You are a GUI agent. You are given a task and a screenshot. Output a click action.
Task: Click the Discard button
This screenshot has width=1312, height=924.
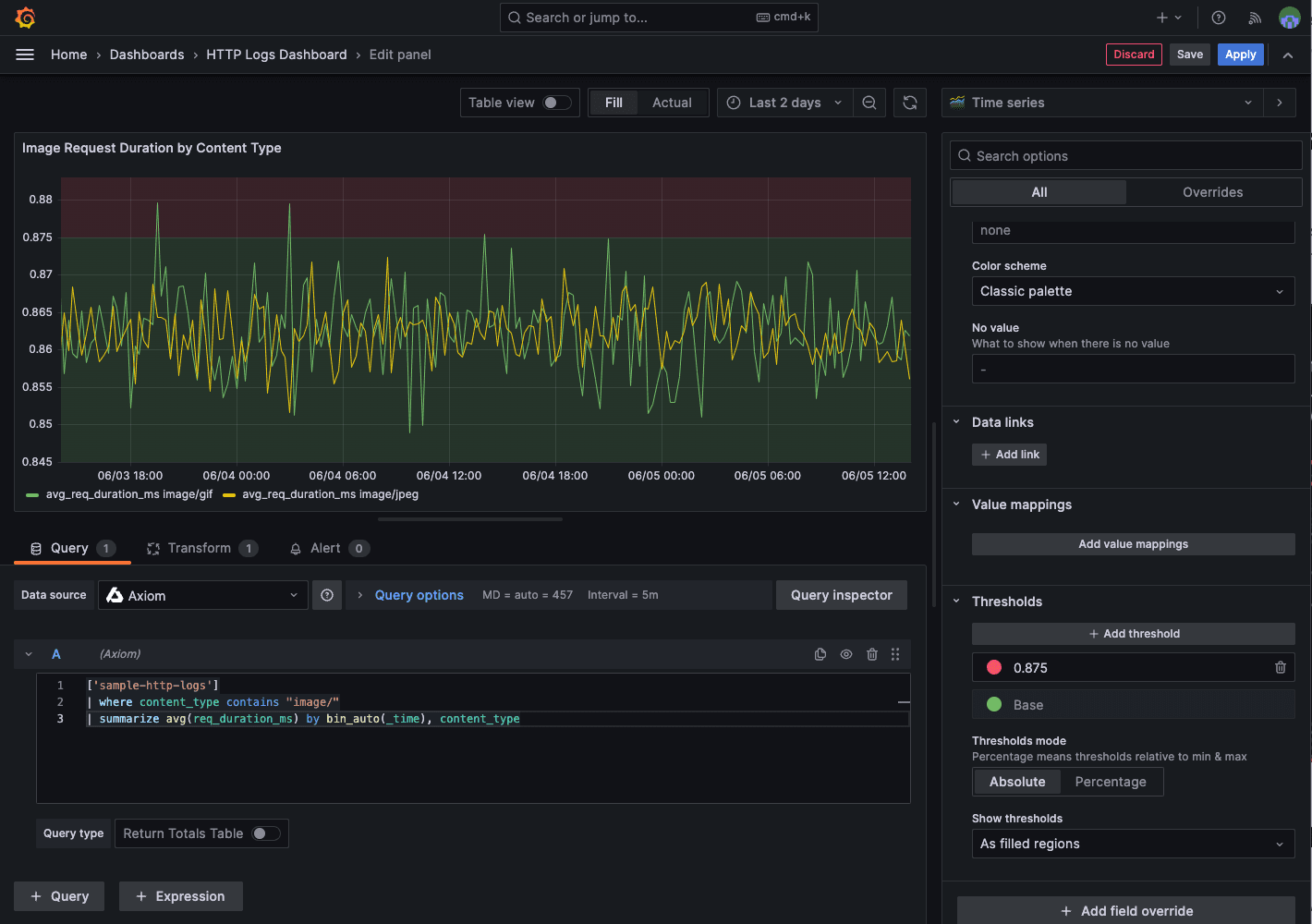click(1134, 55)
